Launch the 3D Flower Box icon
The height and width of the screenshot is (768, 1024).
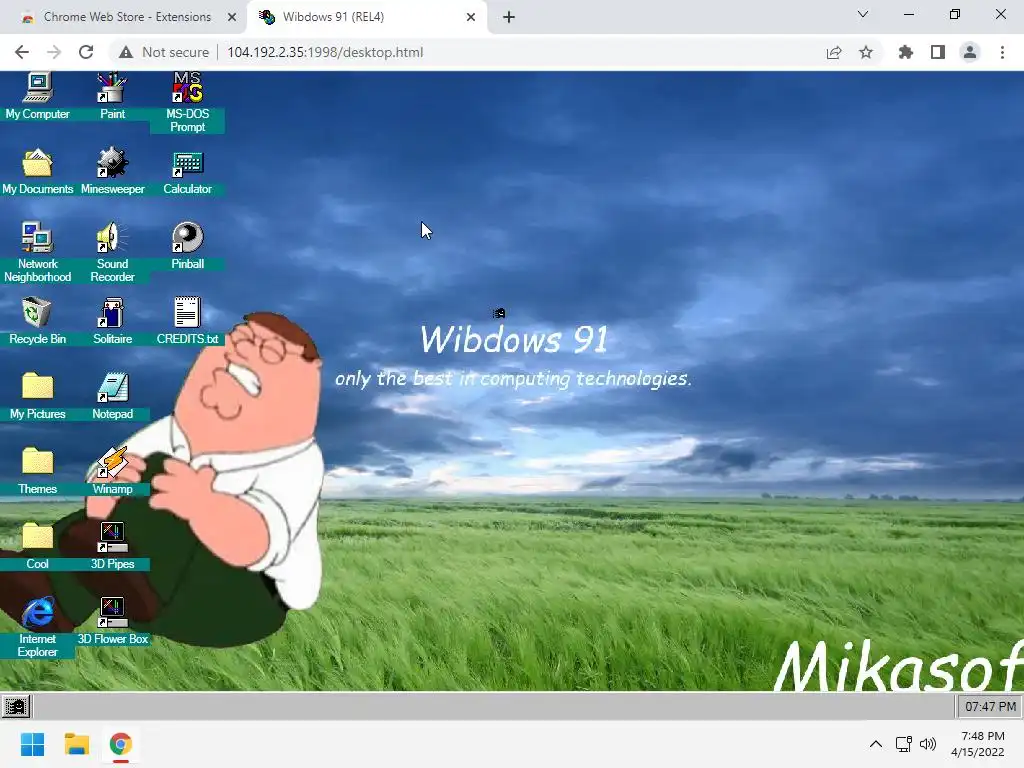(x=112, y=621)
